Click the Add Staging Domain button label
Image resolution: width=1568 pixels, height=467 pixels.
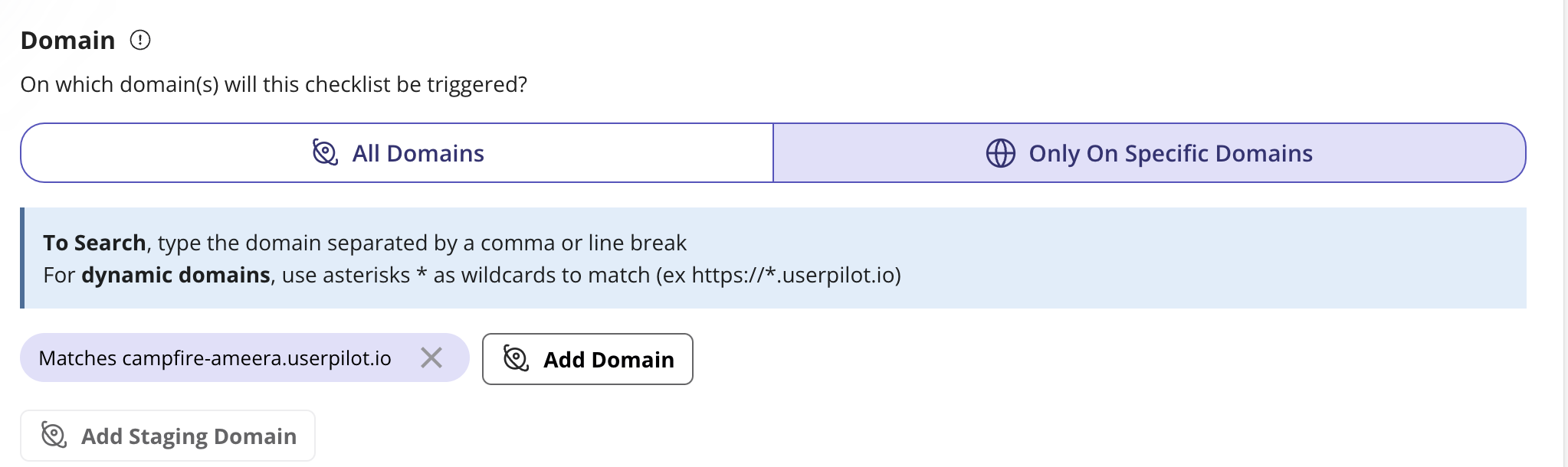pos(189,436)
